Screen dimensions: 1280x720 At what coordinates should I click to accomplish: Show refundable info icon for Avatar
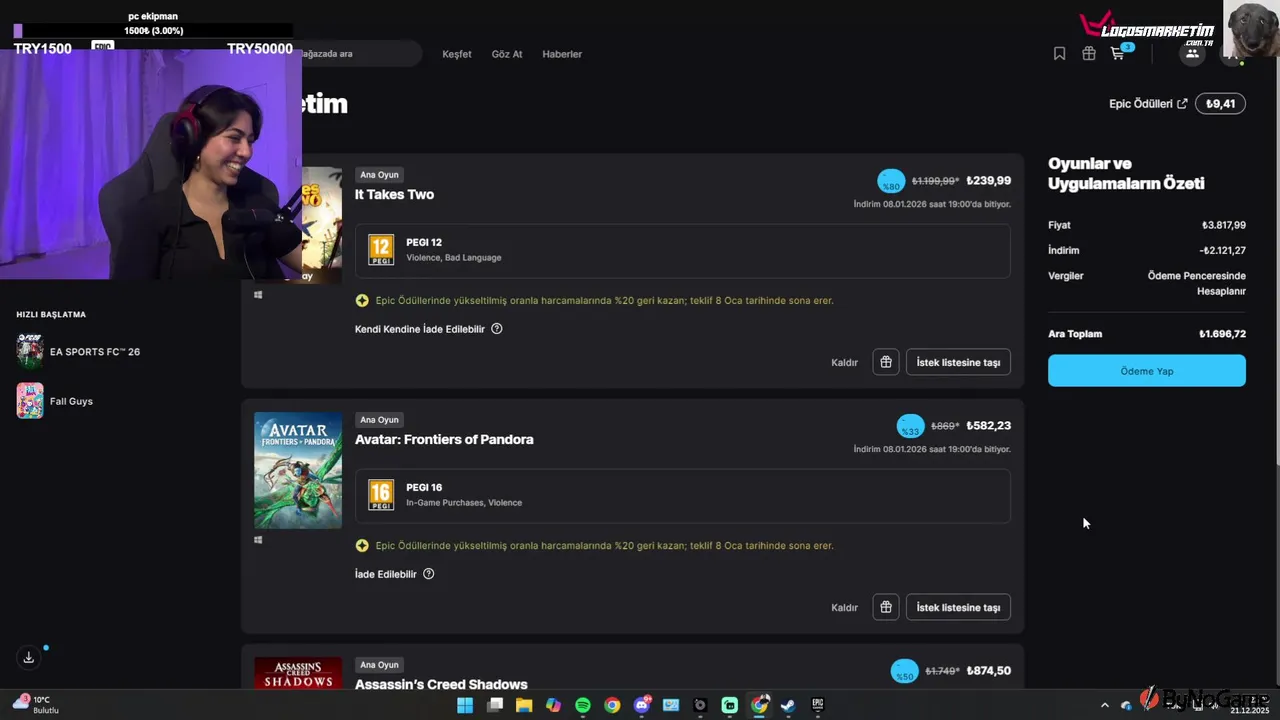click(429, 574)
